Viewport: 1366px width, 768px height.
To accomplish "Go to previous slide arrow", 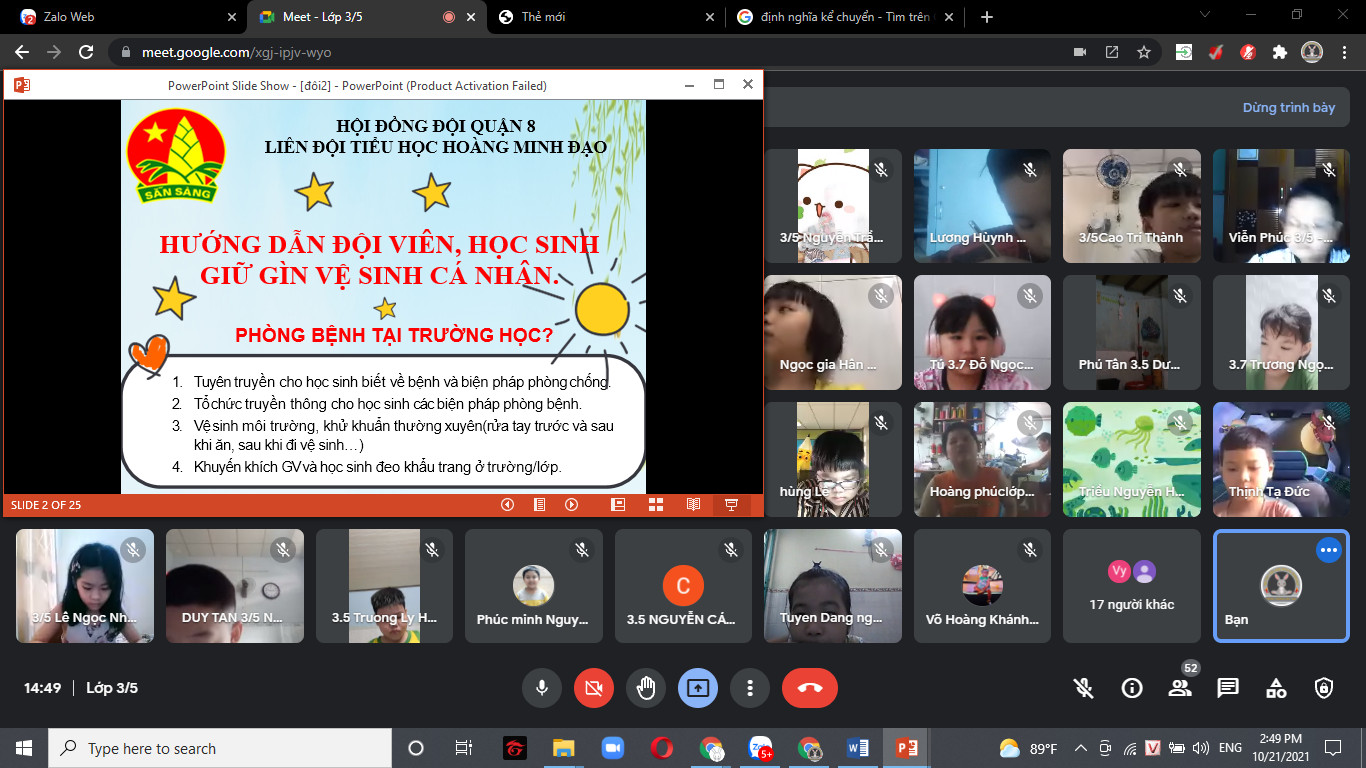I will [507, 505].
